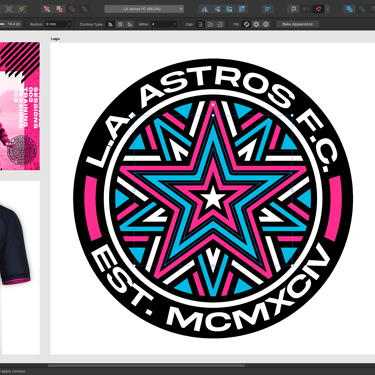Click the dimmed Move to Front icon
The image size is (375, 375).
coord(84,9)
